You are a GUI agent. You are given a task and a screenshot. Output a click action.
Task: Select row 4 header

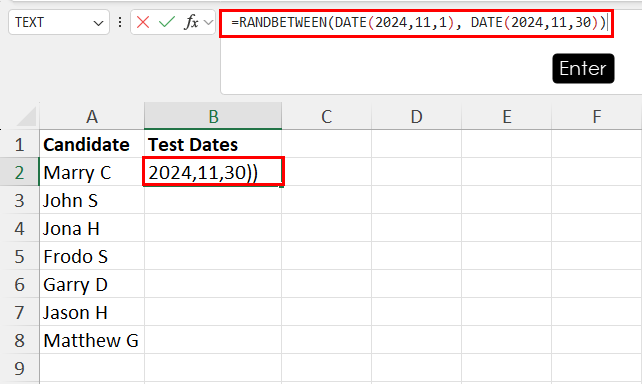coord(20,228)
